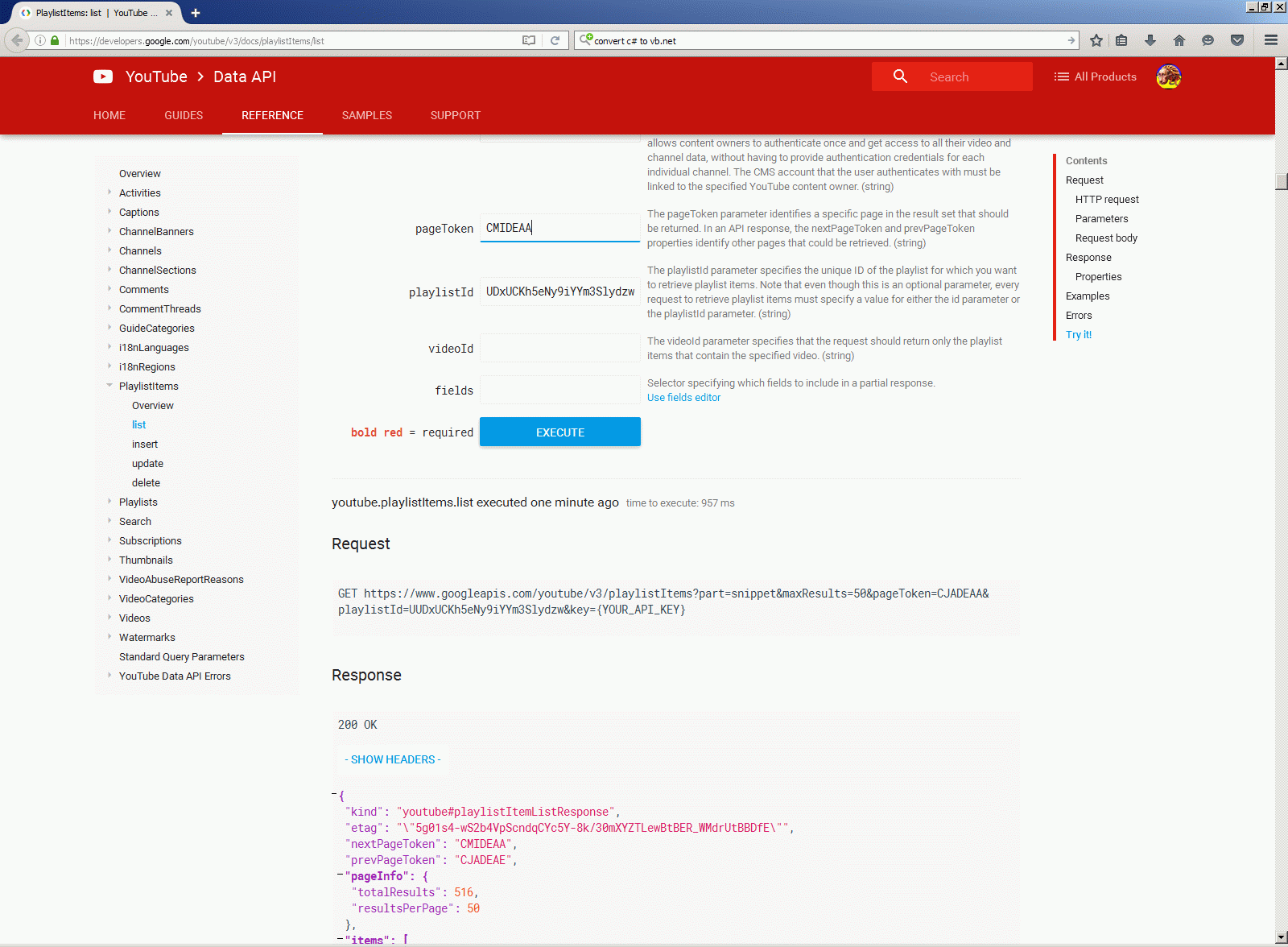Go to the browser home page
Image resolution: width=1288 pixels, height=947 pixels.
point(1179,40)
